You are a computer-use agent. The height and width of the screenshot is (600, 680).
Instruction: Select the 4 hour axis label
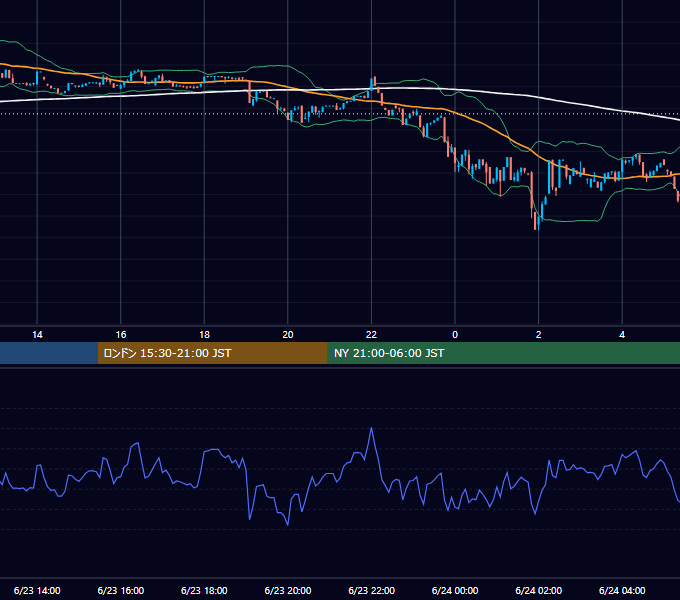tap(622, 335)
